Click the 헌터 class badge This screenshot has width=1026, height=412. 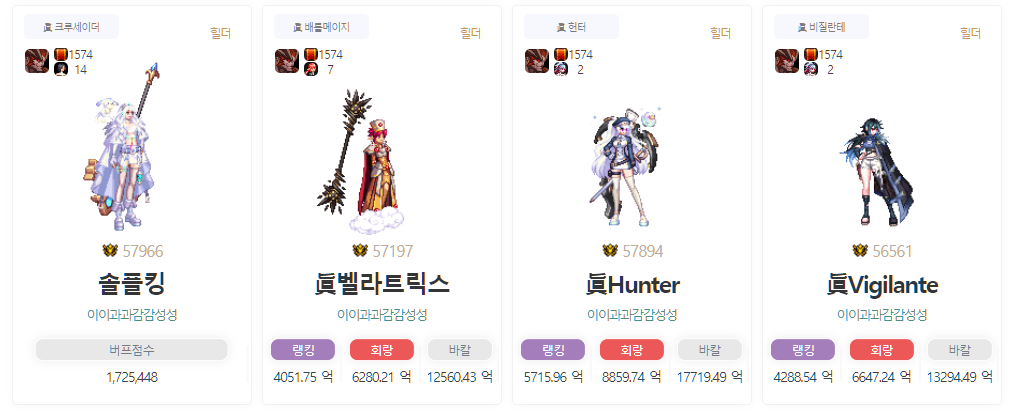click(x=571, y=27)
